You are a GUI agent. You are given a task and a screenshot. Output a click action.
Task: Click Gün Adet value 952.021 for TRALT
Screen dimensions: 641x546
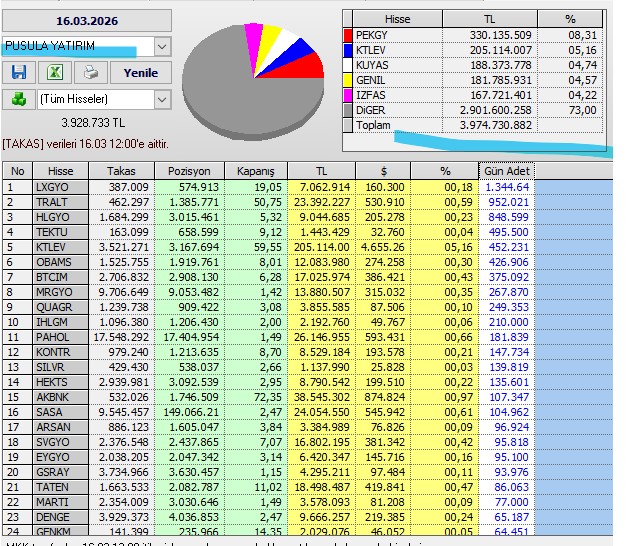pyautogui.click(x=508, y=202)
